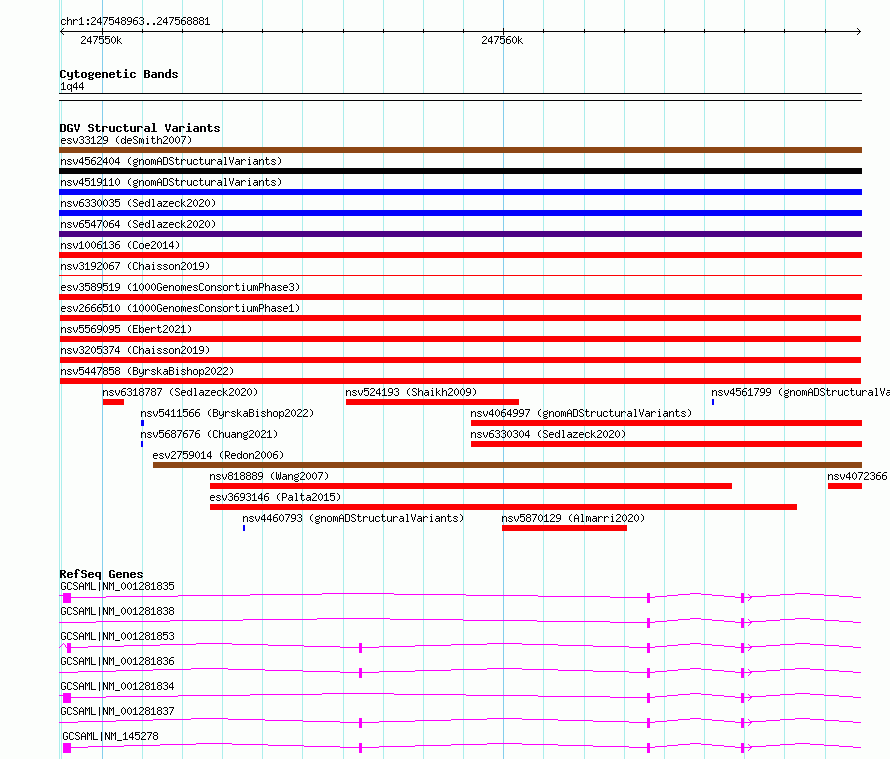
Task: Click the nsv818889 (Wang2007) label
Action: coord(269,476)
